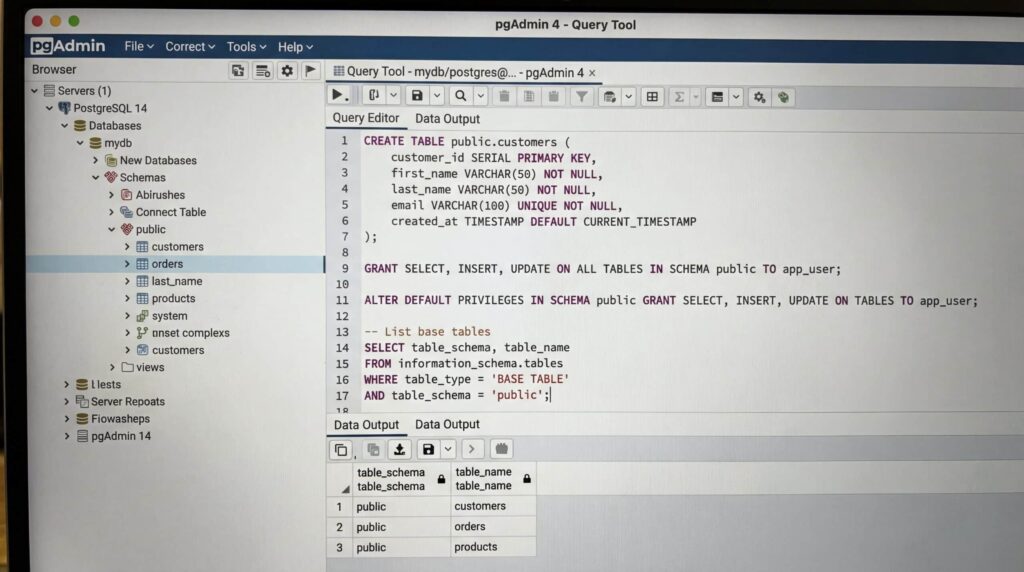Expand the views folder node
This screenshot has height=572, width=1024.
click(x=112, y=368)
